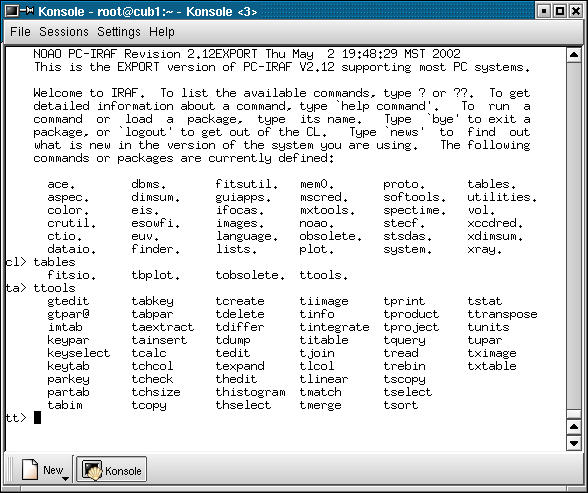Image resolution: width=588 pixels, height=493 pixels.
Task: Minimize the Konsole window
Action: (544, 11)
